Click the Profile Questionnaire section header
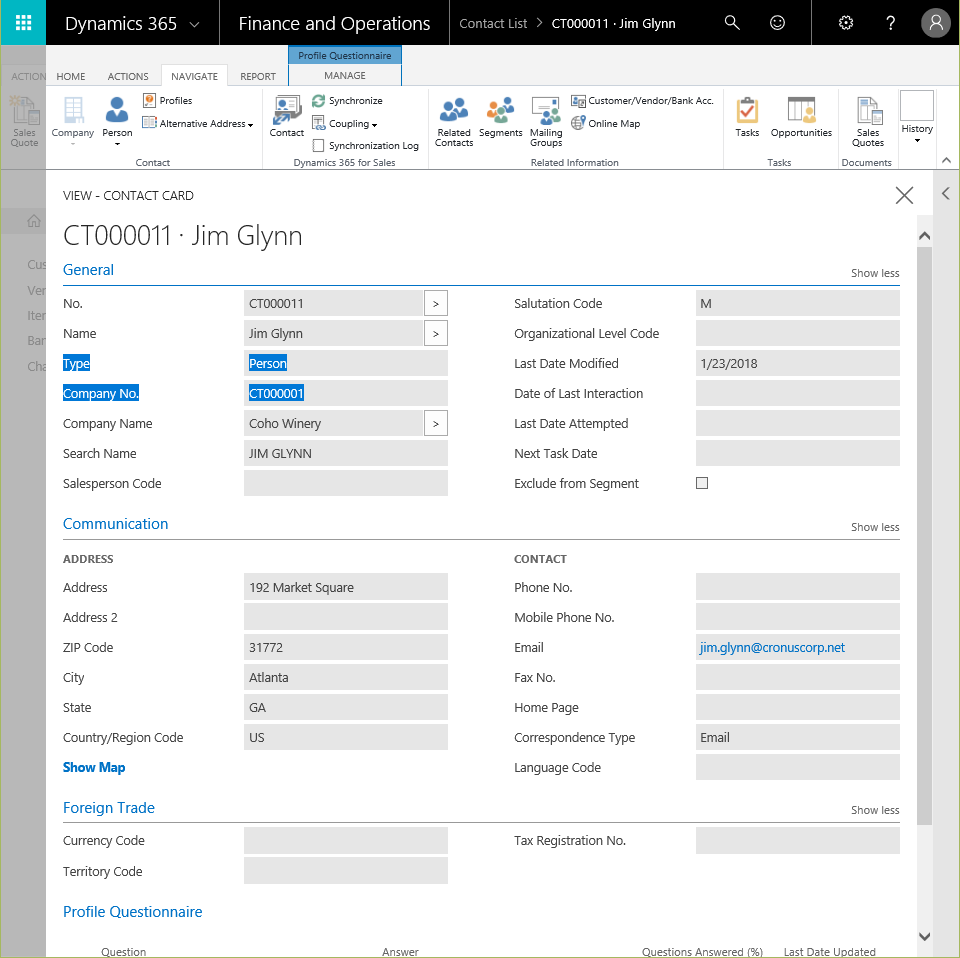 pos(132,912)
